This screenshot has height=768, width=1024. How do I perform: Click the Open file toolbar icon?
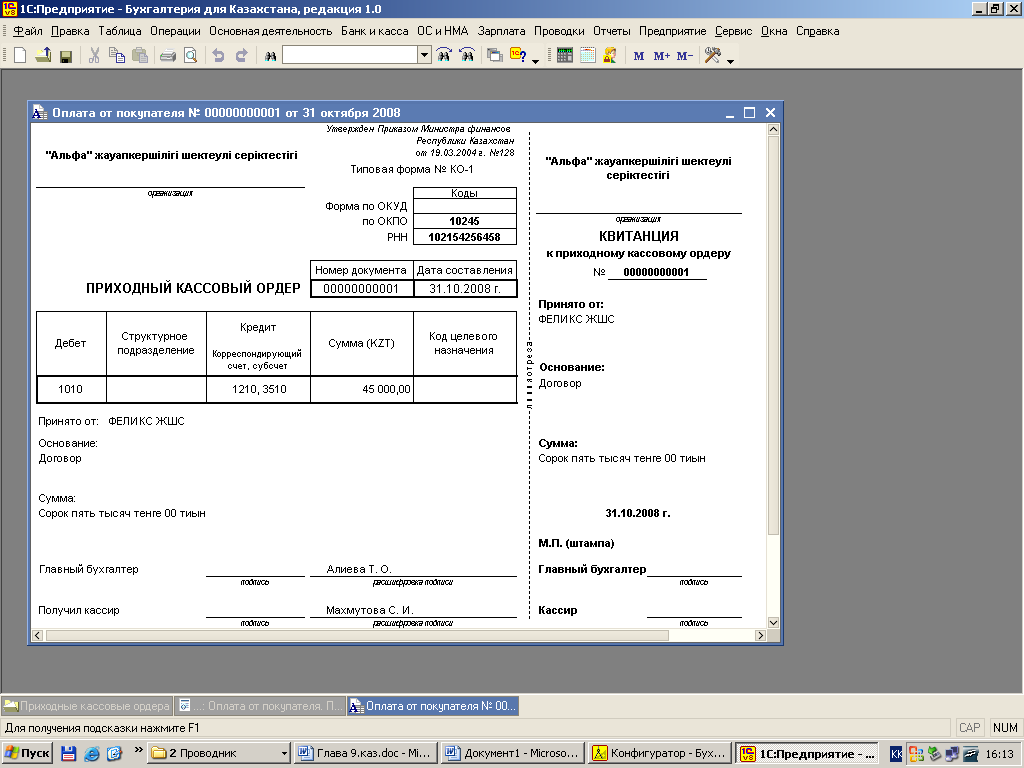click(x=43, y=56)
